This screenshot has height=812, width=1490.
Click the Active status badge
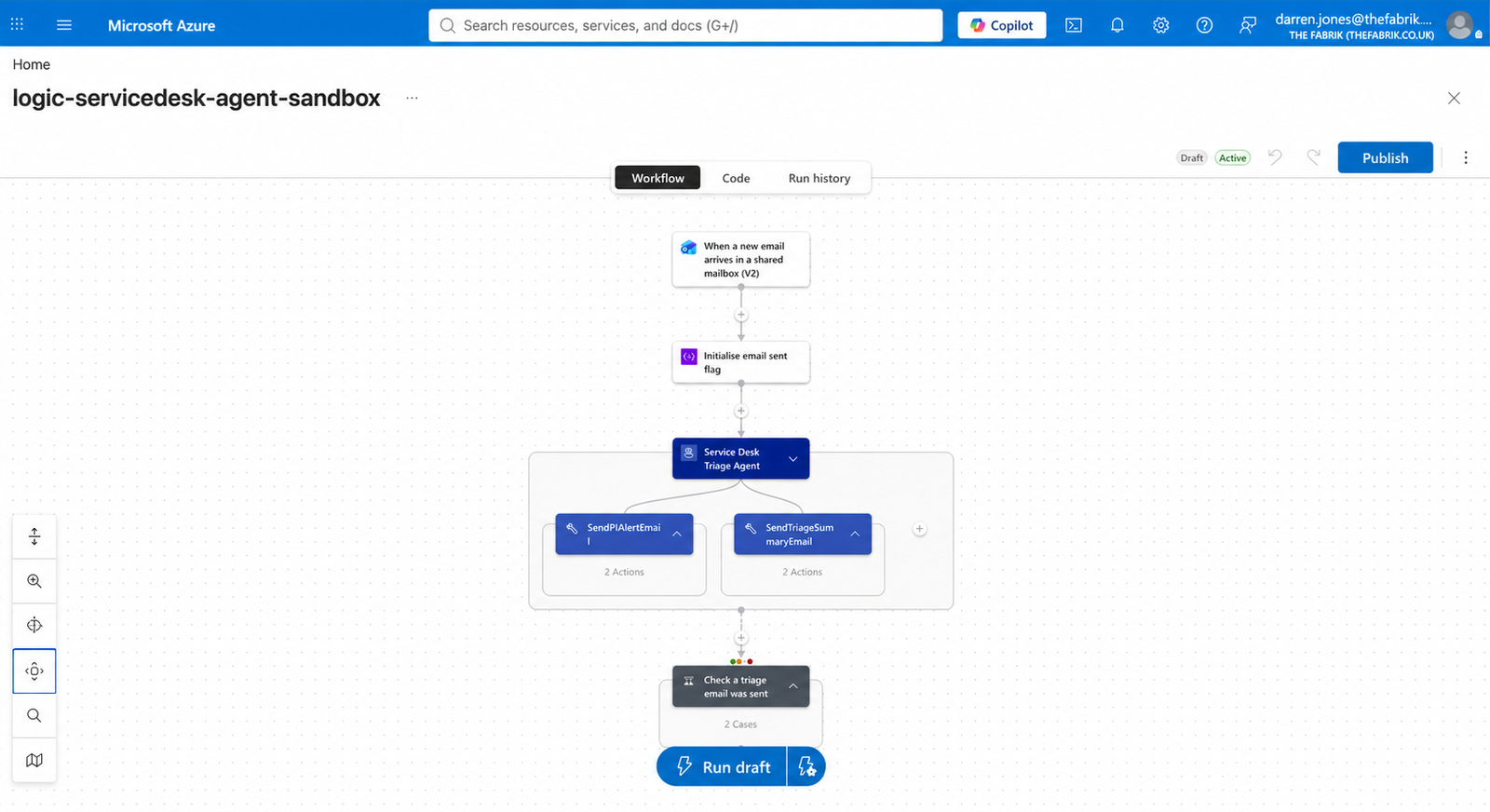[1232, 158]
